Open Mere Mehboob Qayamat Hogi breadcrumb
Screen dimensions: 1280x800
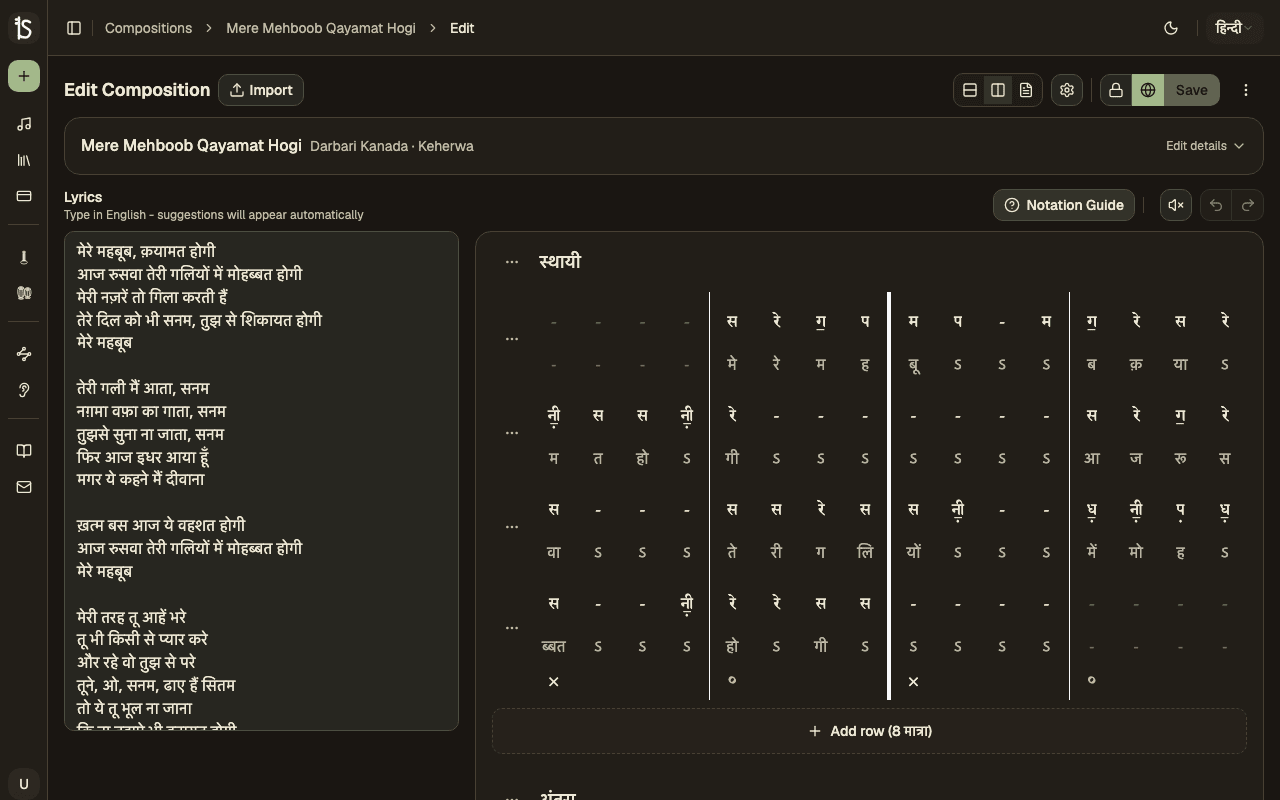(321, 28)
